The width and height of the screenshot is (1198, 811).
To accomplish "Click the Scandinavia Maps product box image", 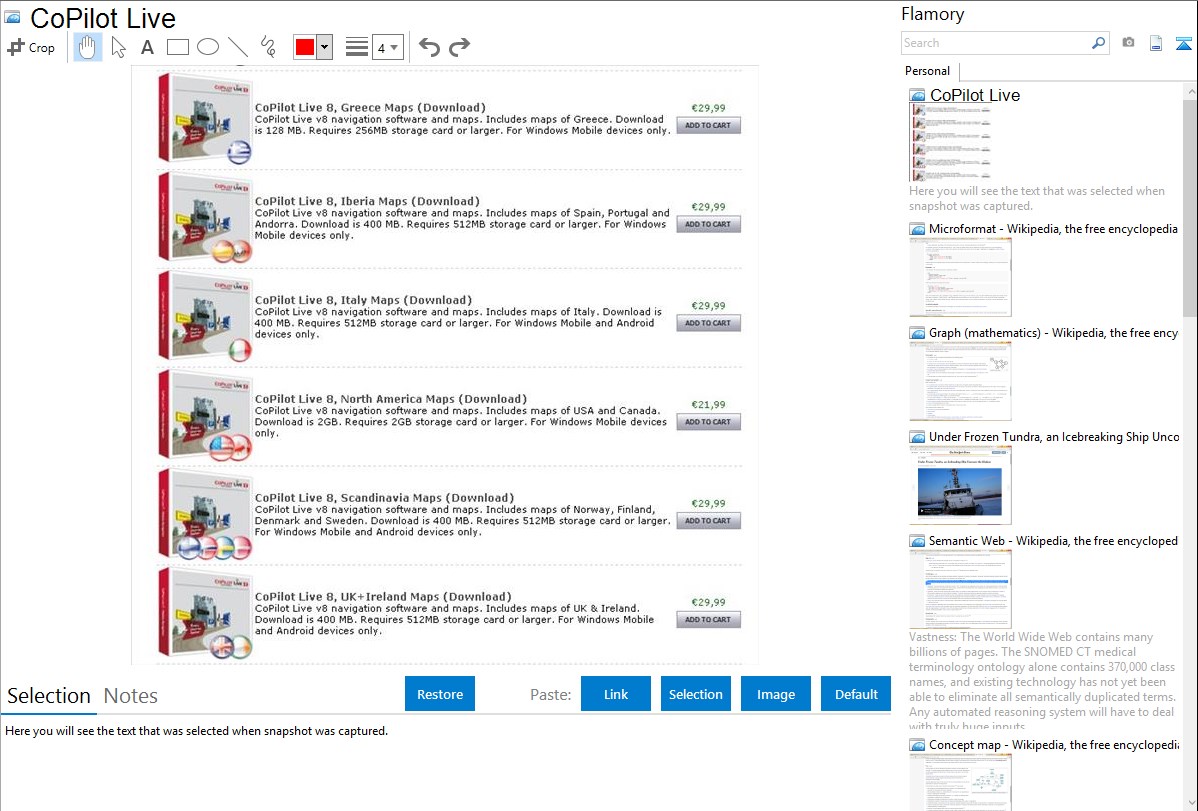I will (x=205, y=514).
